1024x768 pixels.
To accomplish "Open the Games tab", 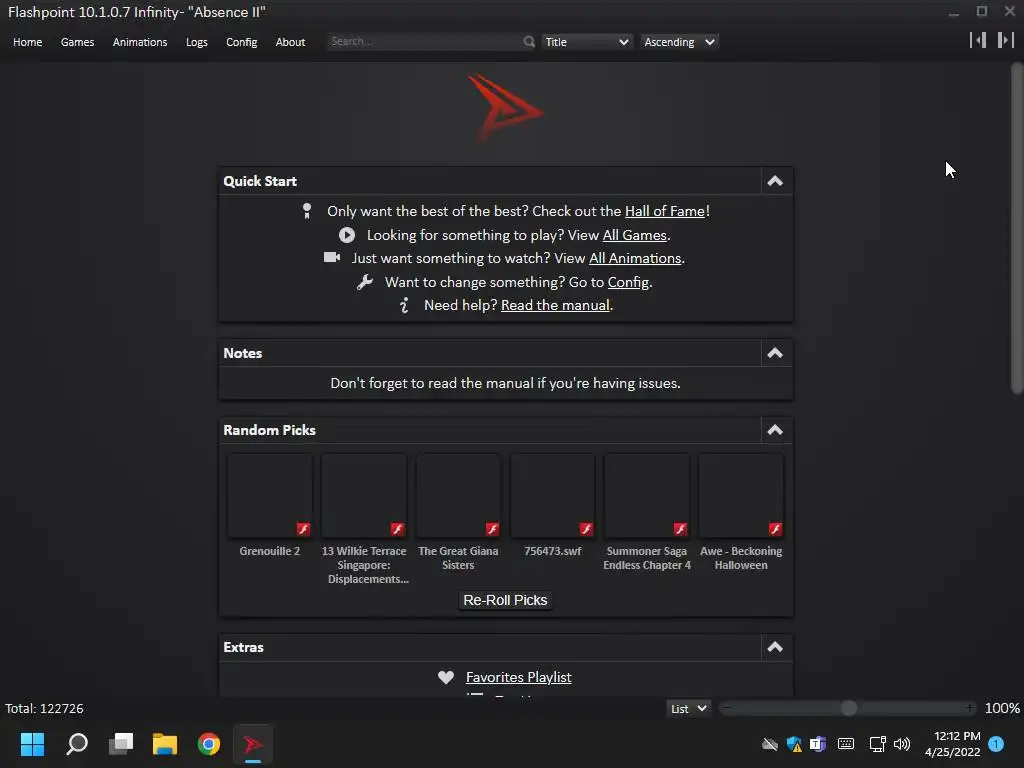I will coord(77,42).
